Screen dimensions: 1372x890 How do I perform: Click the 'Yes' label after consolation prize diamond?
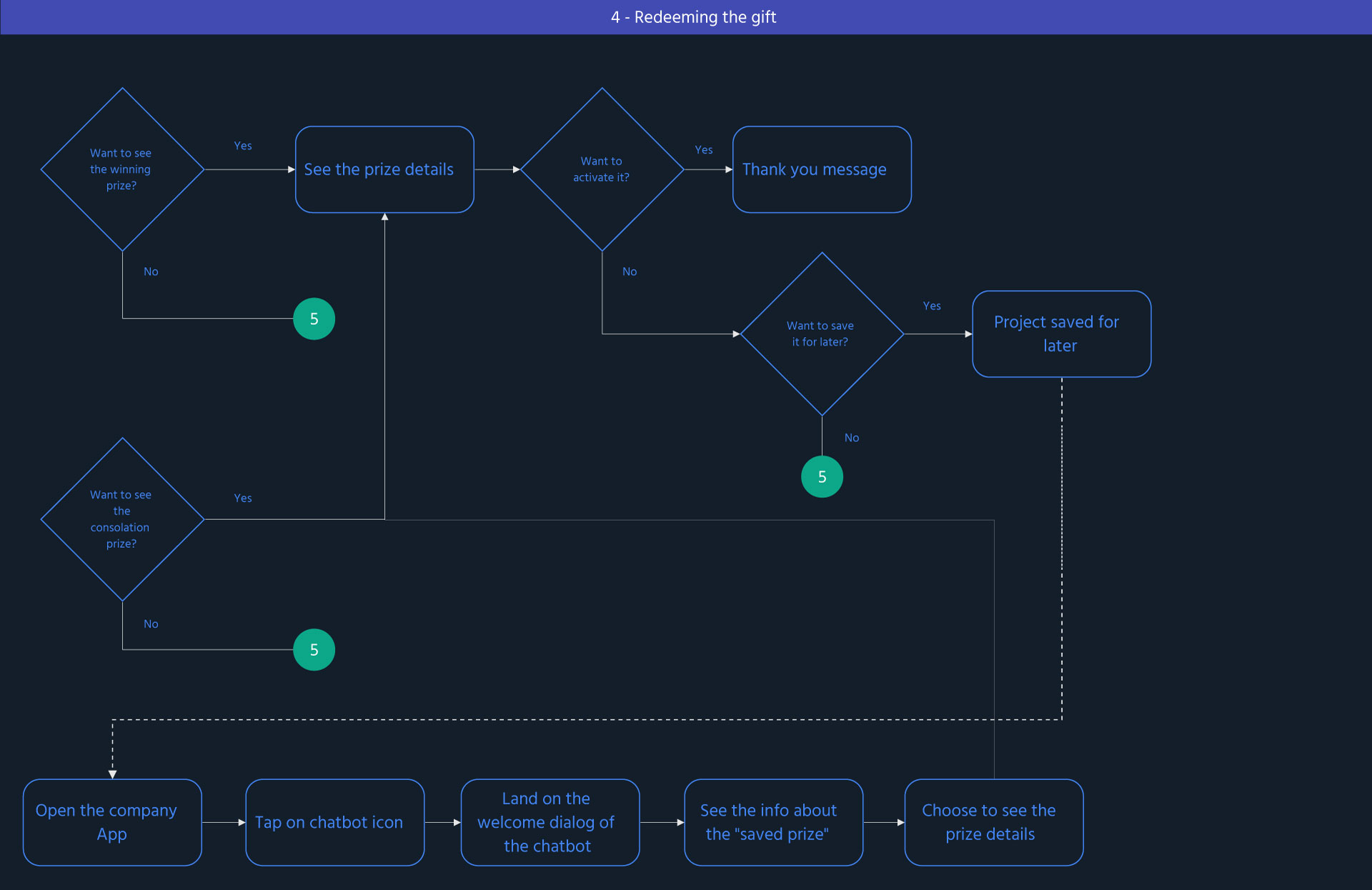point(243,498)
